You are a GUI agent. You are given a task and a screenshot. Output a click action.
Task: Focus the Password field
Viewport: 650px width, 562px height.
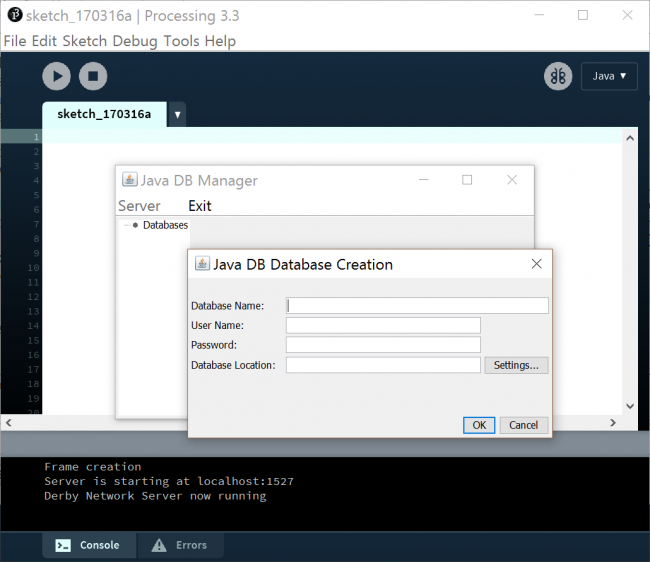(x=383, y=345)
